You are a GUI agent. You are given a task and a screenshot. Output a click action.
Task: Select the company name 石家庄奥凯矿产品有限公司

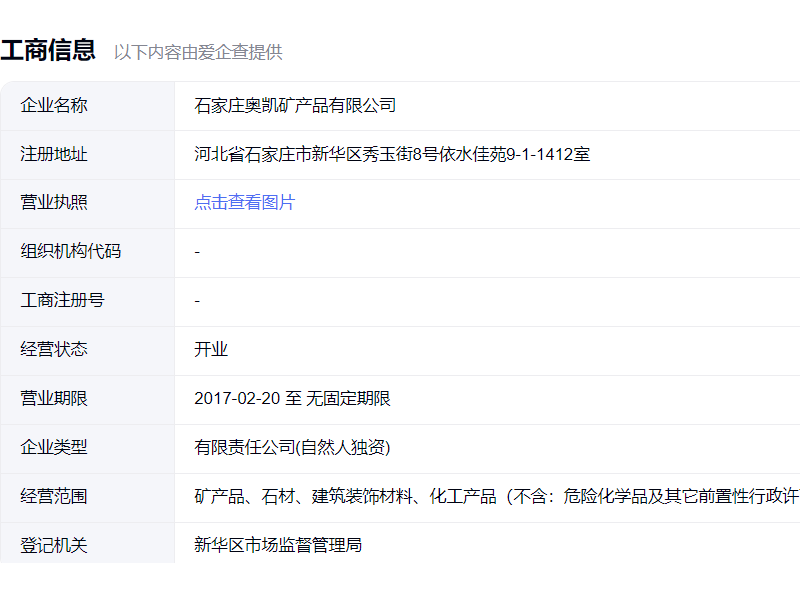(x=295, y=105)
